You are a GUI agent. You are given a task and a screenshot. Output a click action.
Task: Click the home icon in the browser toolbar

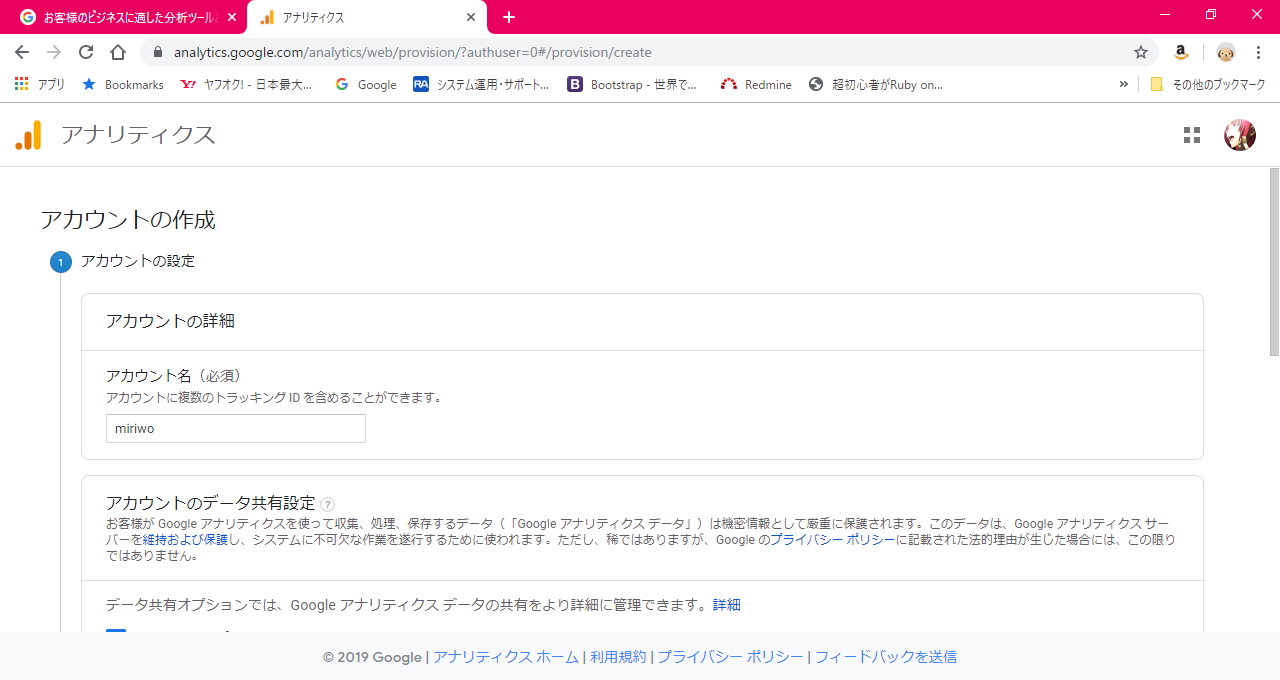117,52
